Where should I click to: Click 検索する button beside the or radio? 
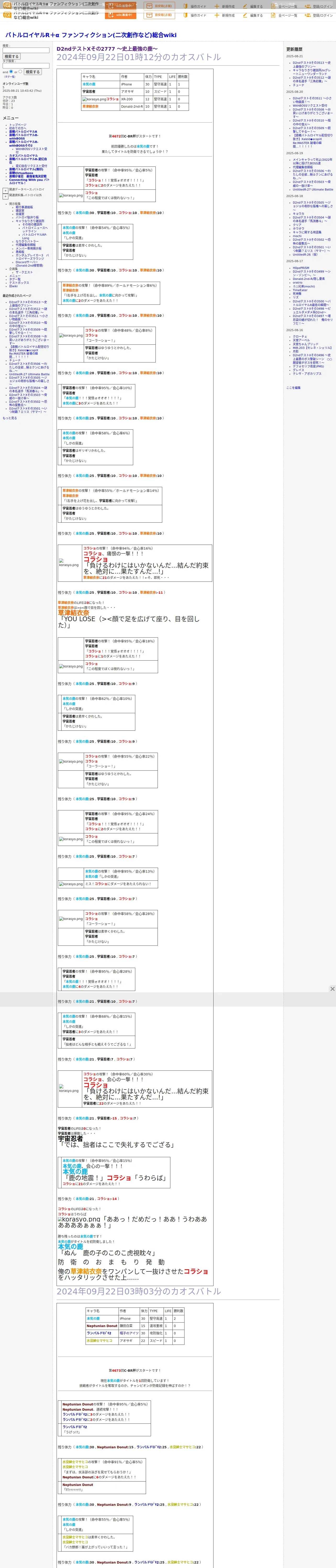(x=32, y=72)
